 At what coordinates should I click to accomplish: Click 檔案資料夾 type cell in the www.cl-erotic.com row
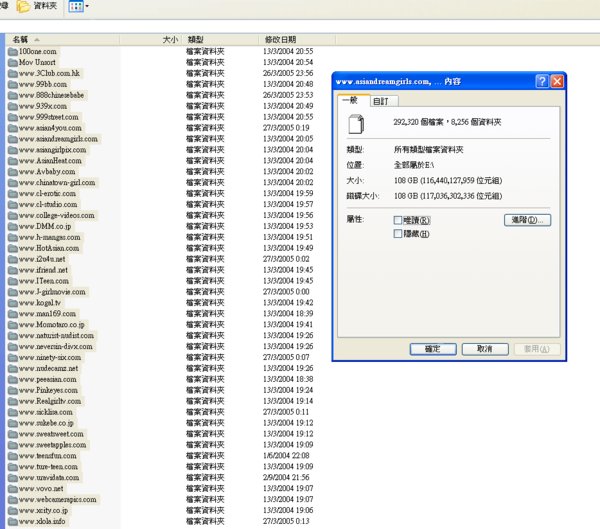pos(205,194)
